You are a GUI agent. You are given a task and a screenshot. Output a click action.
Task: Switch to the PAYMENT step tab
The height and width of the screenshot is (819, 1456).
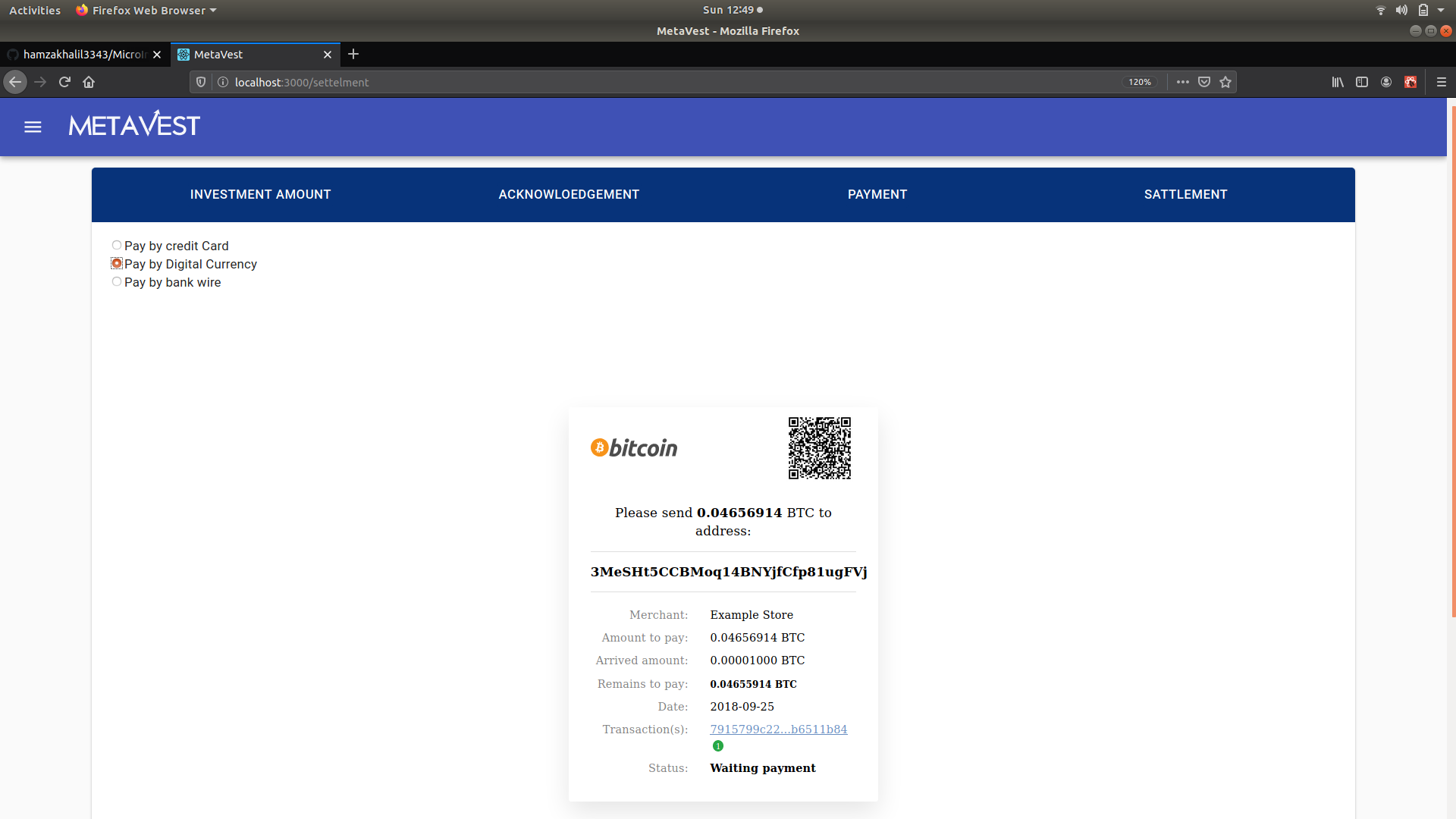click(x=877, y=195)
